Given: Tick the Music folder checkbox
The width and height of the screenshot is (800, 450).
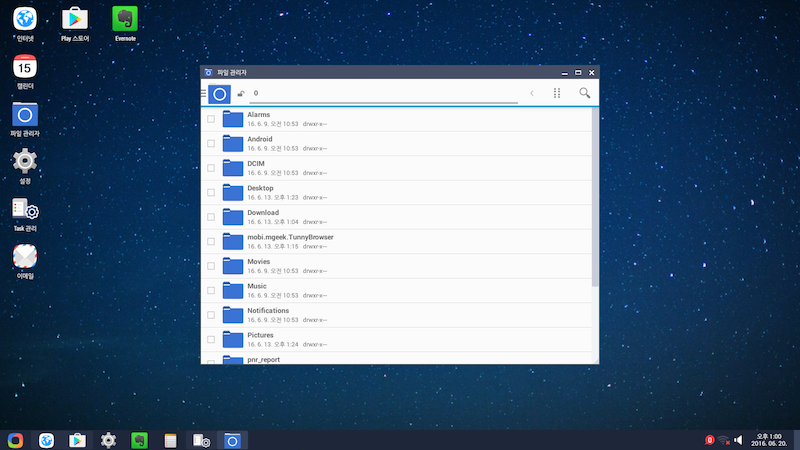Looking at the screenshot, I should [211, 290].
